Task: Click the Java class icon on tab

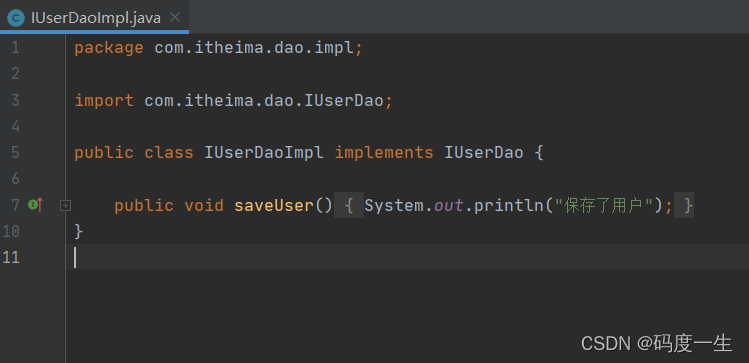Action: tap(16, 18)
